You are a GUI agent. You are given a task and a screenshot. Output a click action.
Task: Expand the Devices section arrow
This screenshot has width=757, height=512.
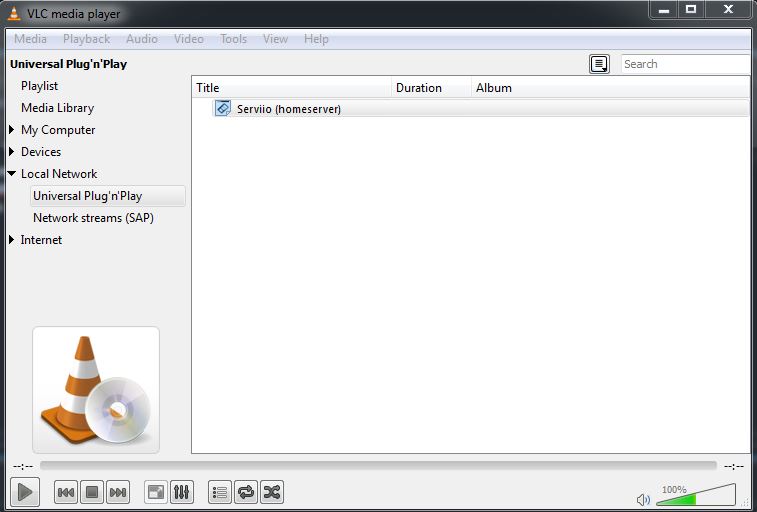point(12,152)
